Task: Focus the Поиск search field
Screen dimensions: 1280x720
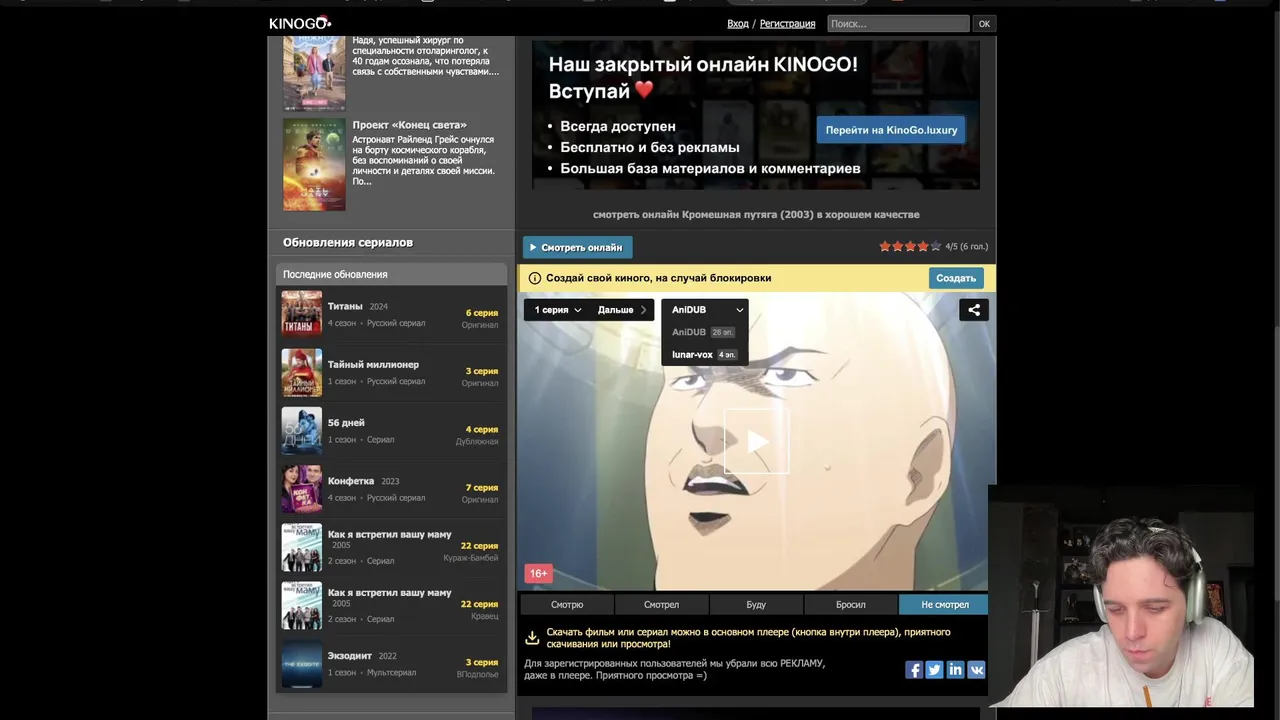Action: pos(898,23)
